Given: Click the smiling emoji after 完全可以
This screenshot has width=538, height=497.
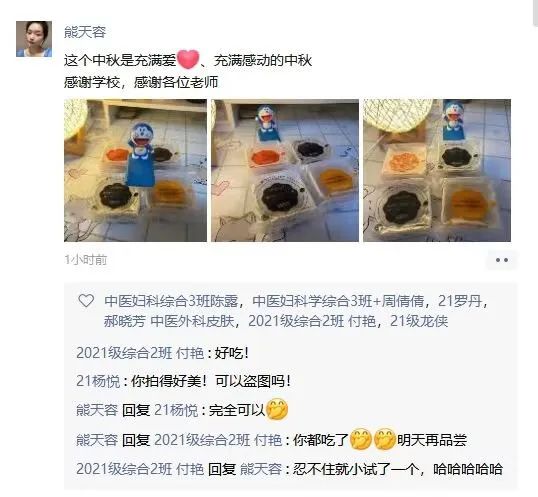Looking at the screenshot, I should 277,409.
